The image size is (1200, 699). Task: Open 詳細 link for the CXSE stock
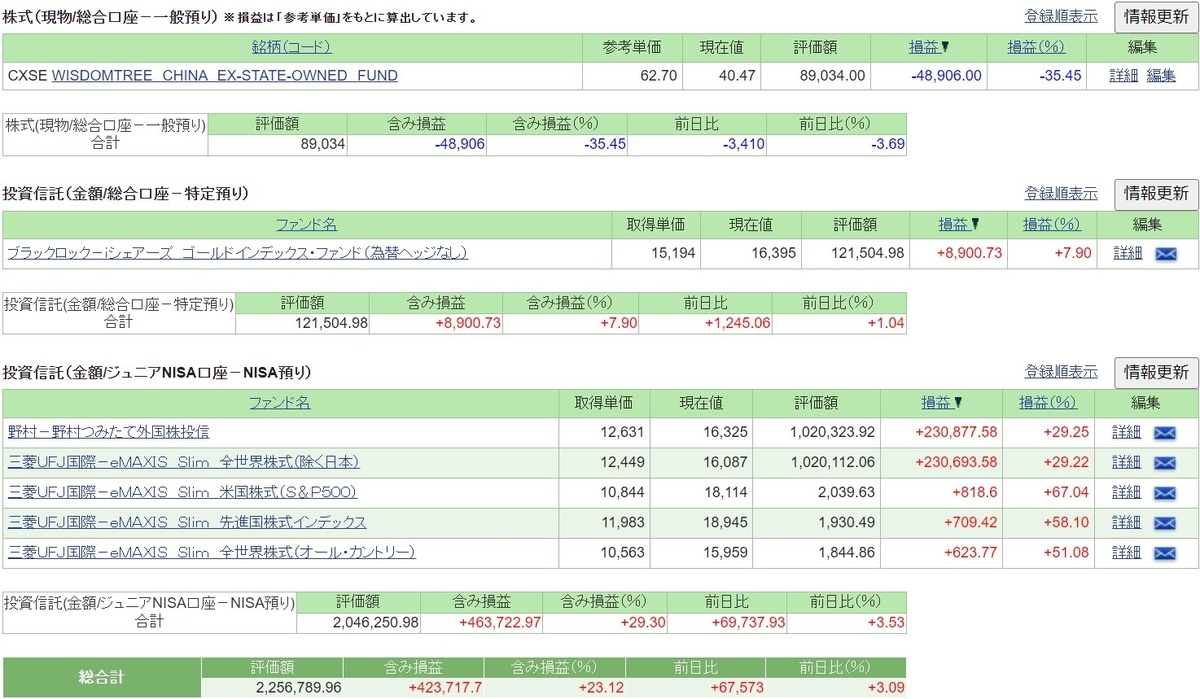click(x=1124, y=75)
